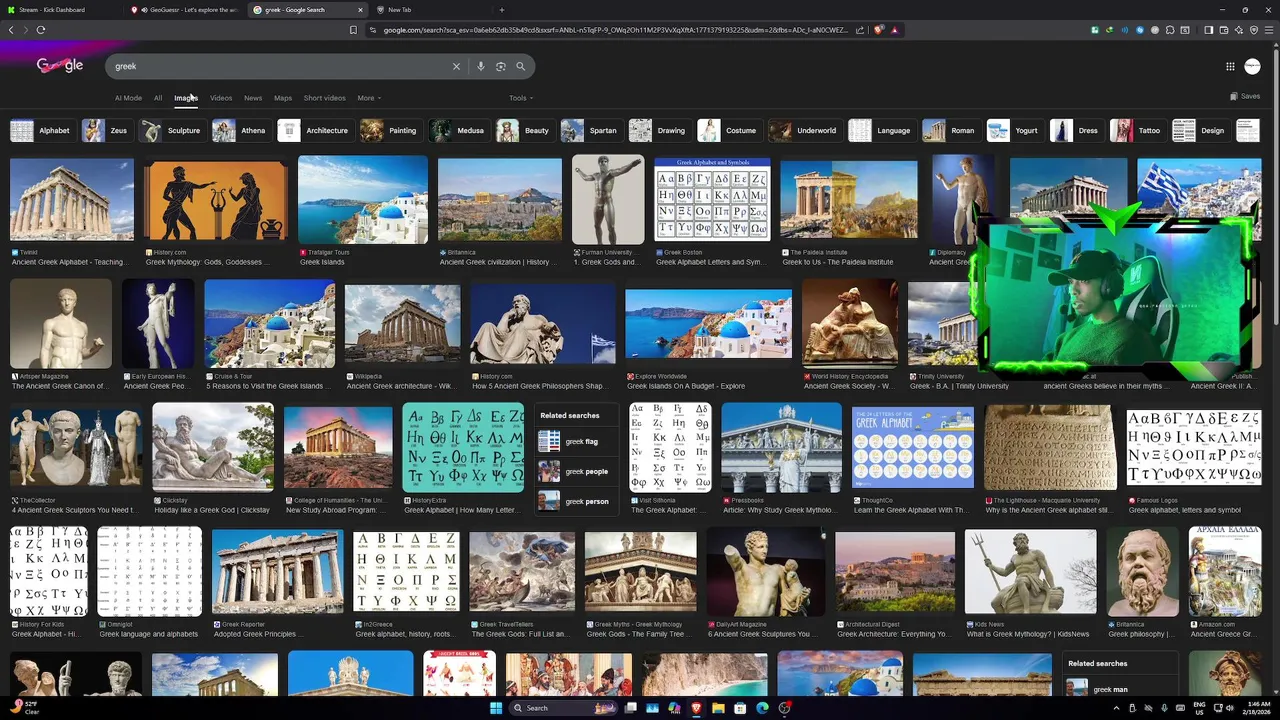
Task: Filter images by Sculpture chip
Action: 173,130
